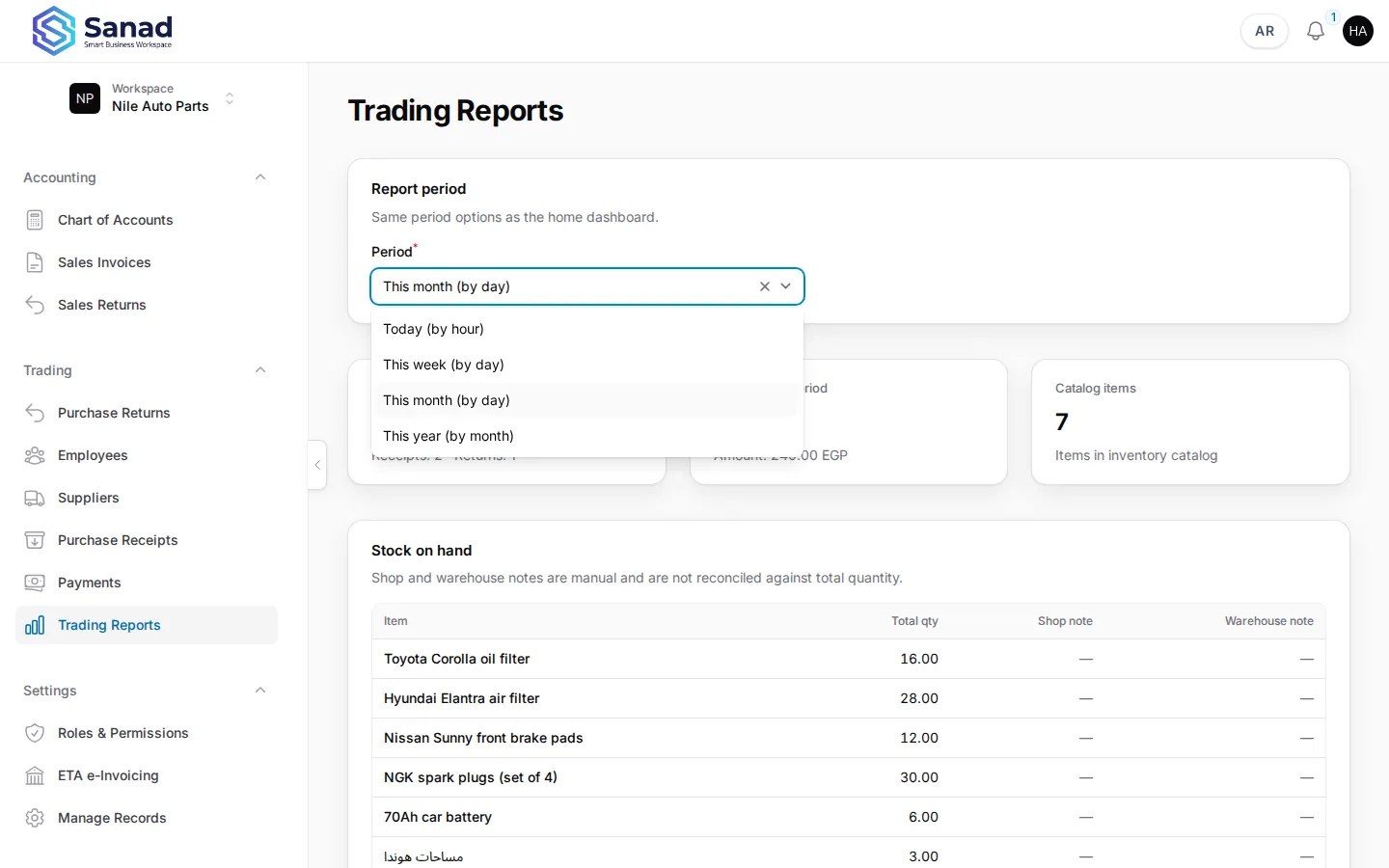Click the 28.00 quantity cell
Viewport: 1389px width, 868px height.
919,698
